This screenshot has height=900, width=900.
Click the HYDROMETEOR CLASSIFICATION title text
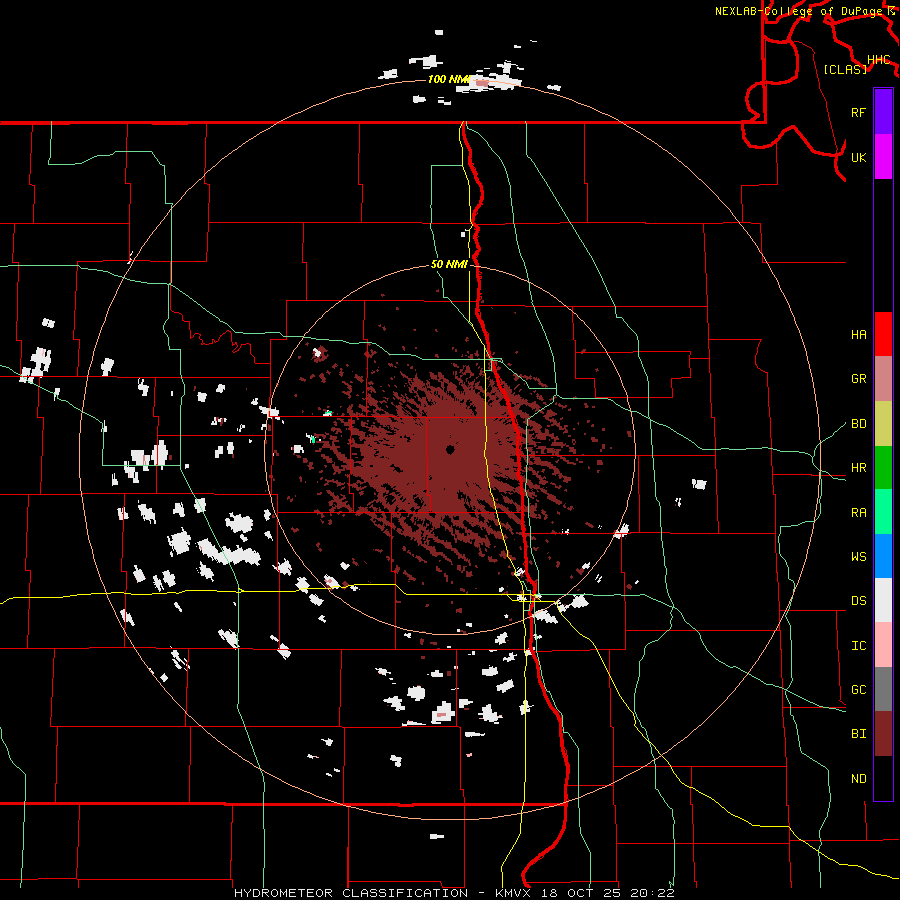[351, 893]
